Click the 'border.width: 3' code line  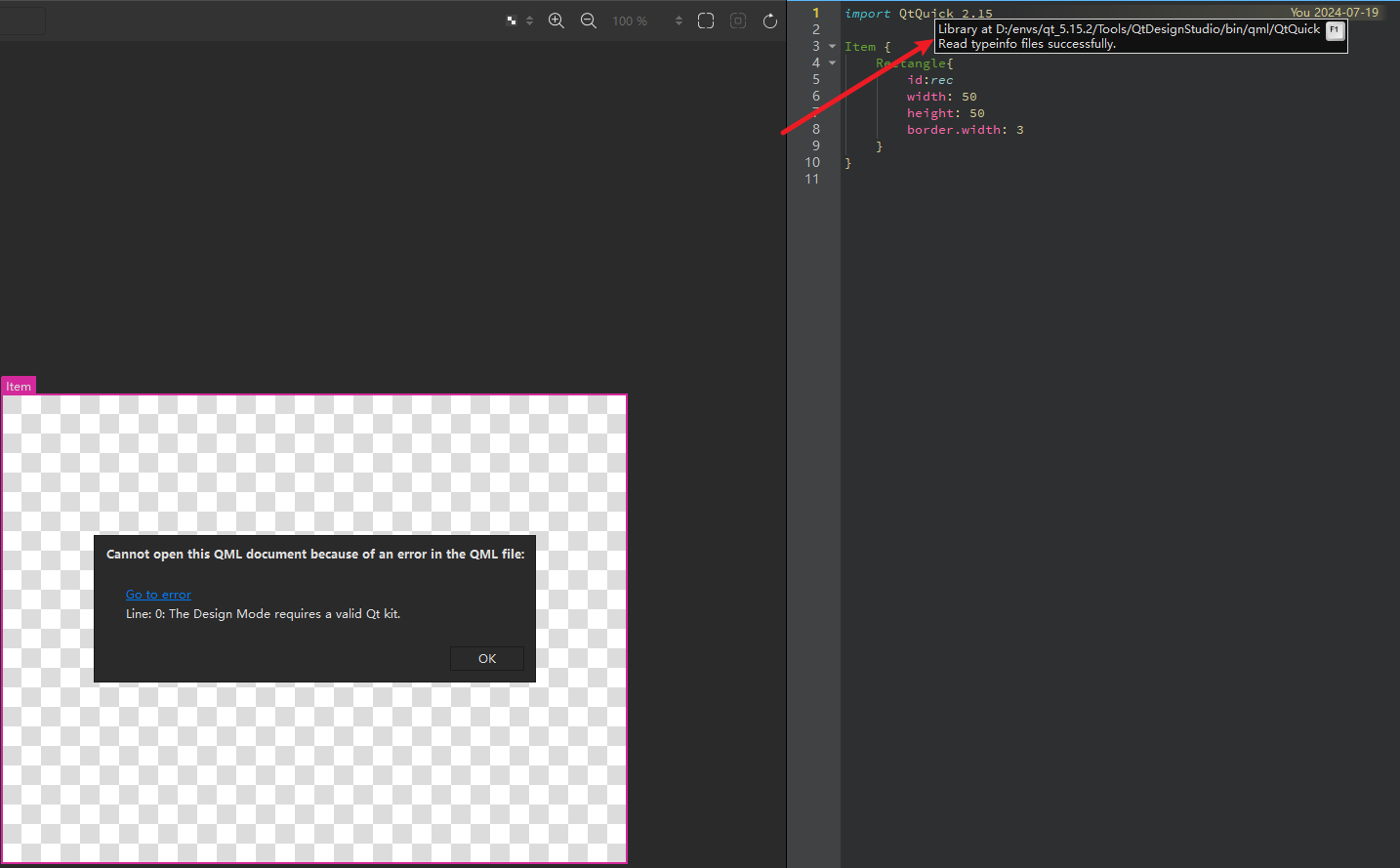tap(965, 130)
